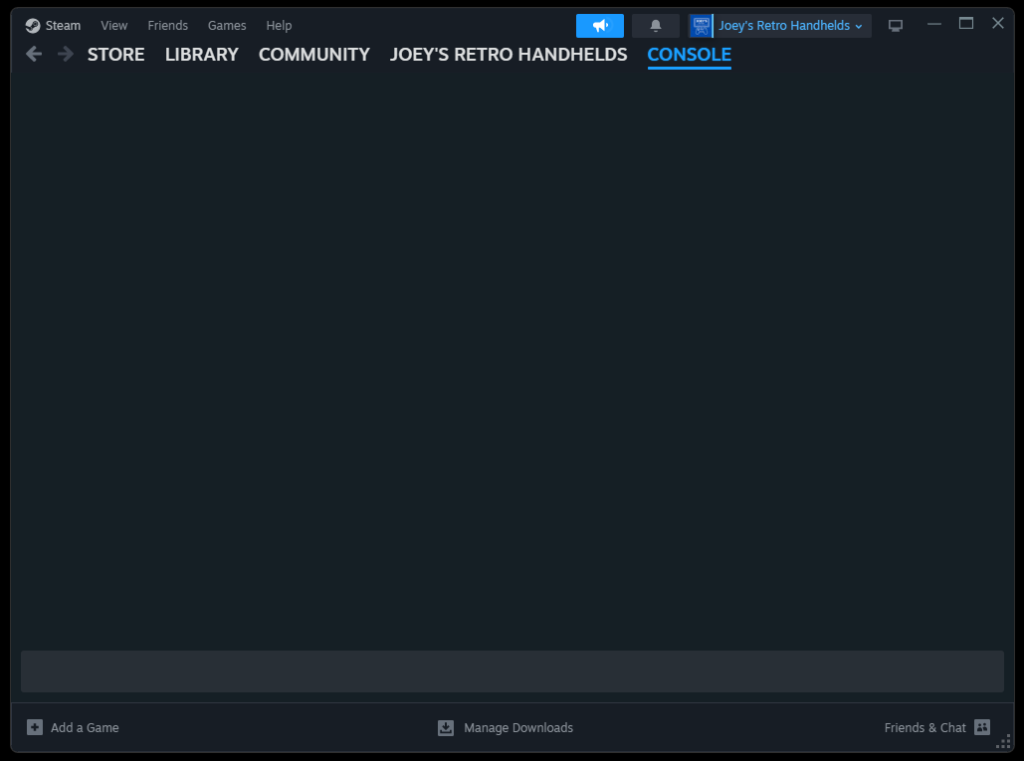1024x761 pixels.
Task: Open the notifications bell
Action: pos(656,26)
